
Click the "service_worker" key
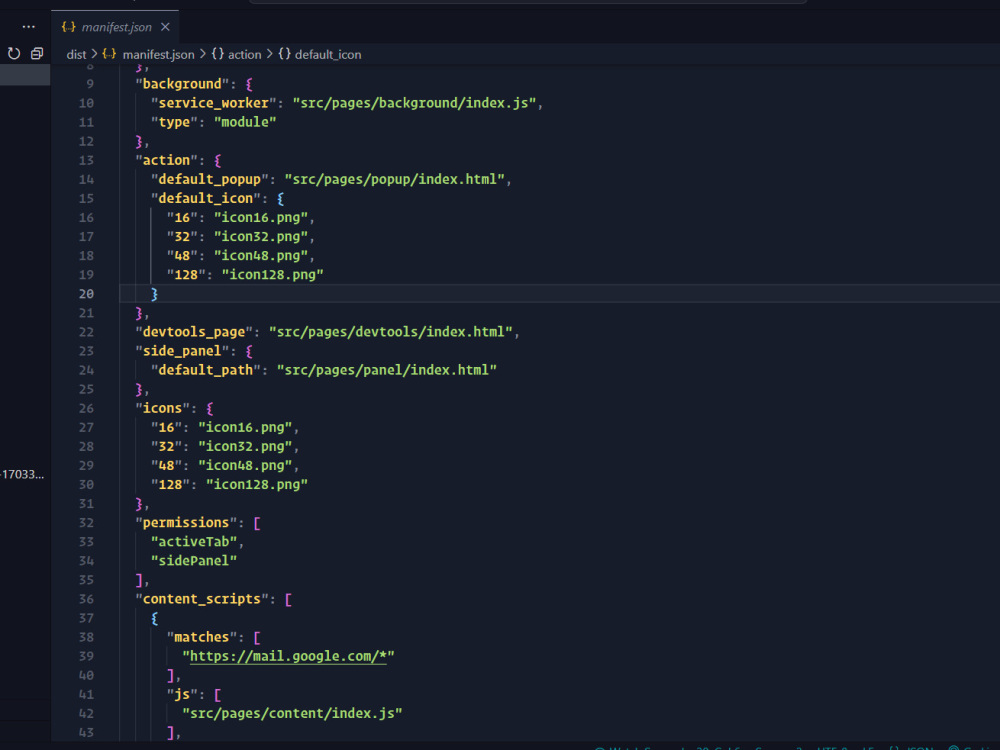click(x=214, y=103)
